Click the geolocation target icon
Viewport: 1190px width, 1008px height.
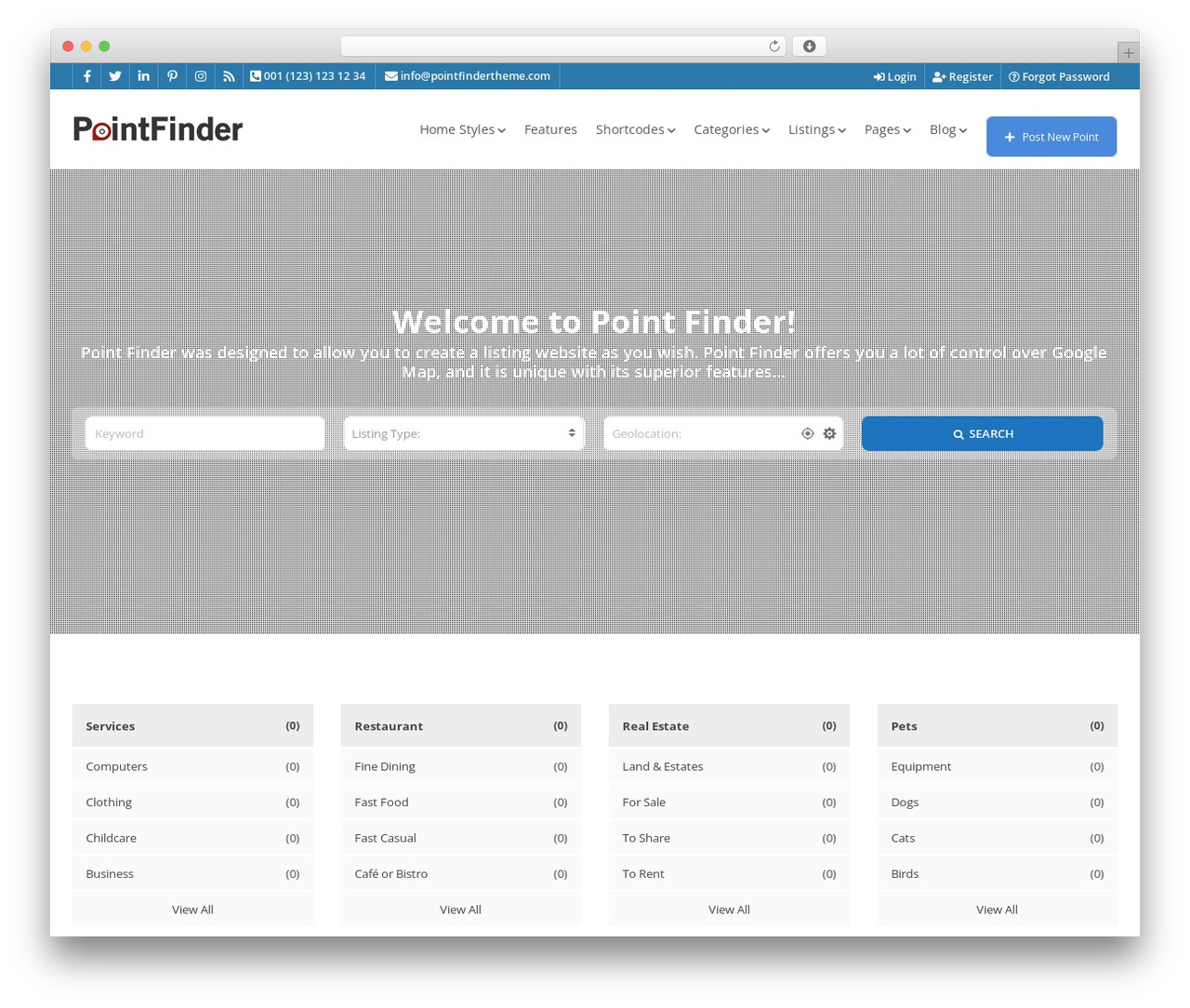pos(807,433)
